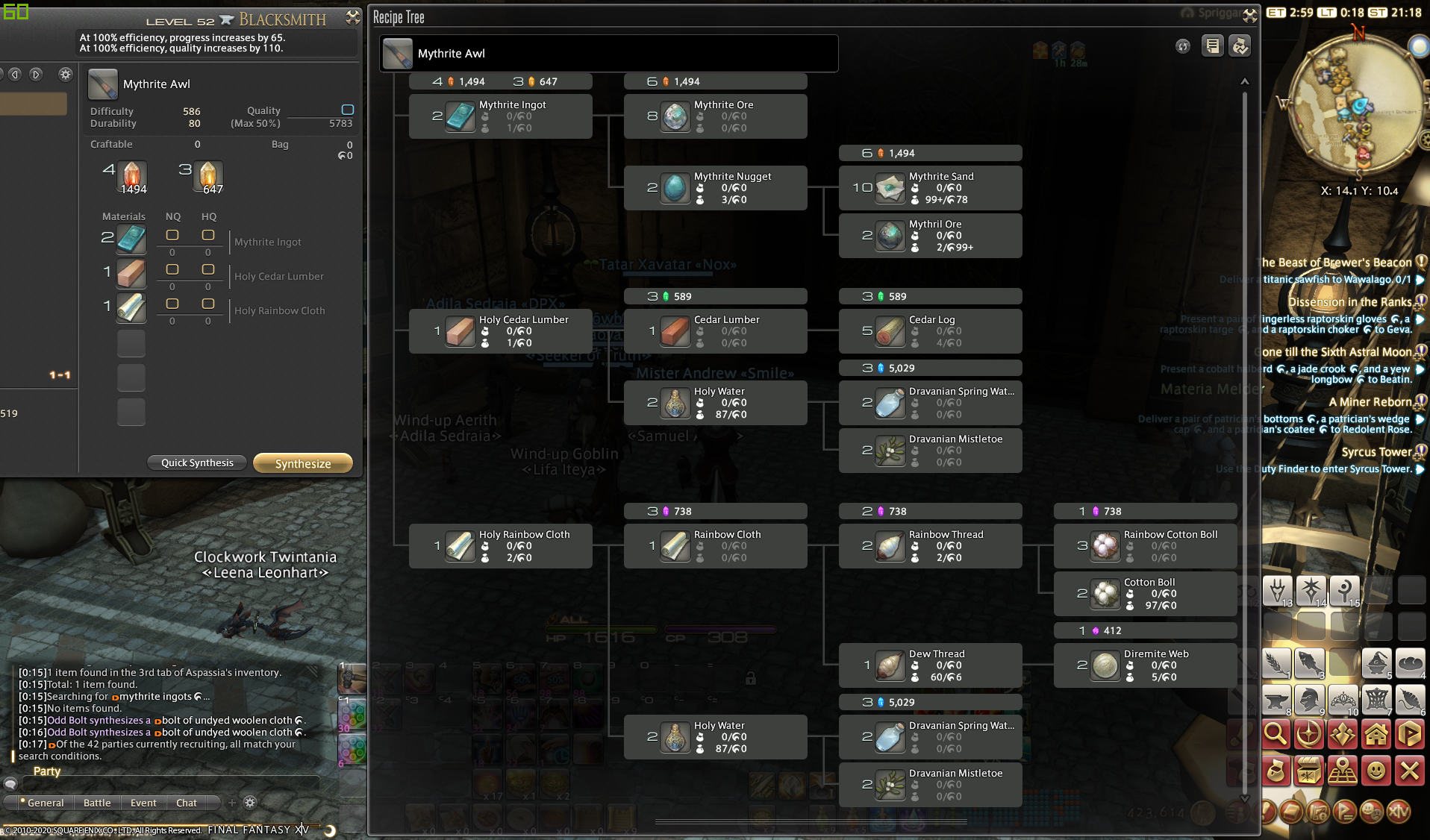Select Mythrite Sand node in Recipe Tree
This screenshot has height=840, width=1430.
pyautogui.click(x=931, y=188)
